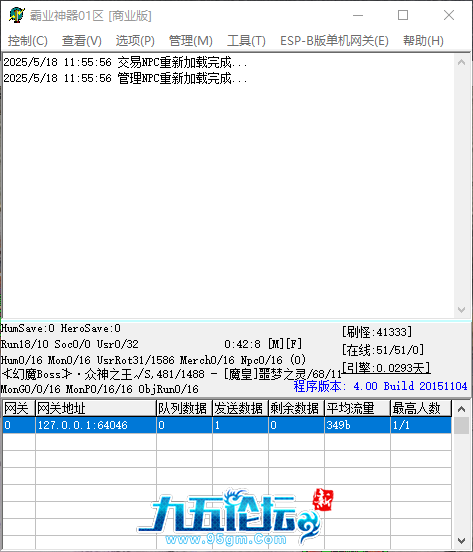
Task: Click the MonG0/0/16 status line
Action: pos(100,389)
